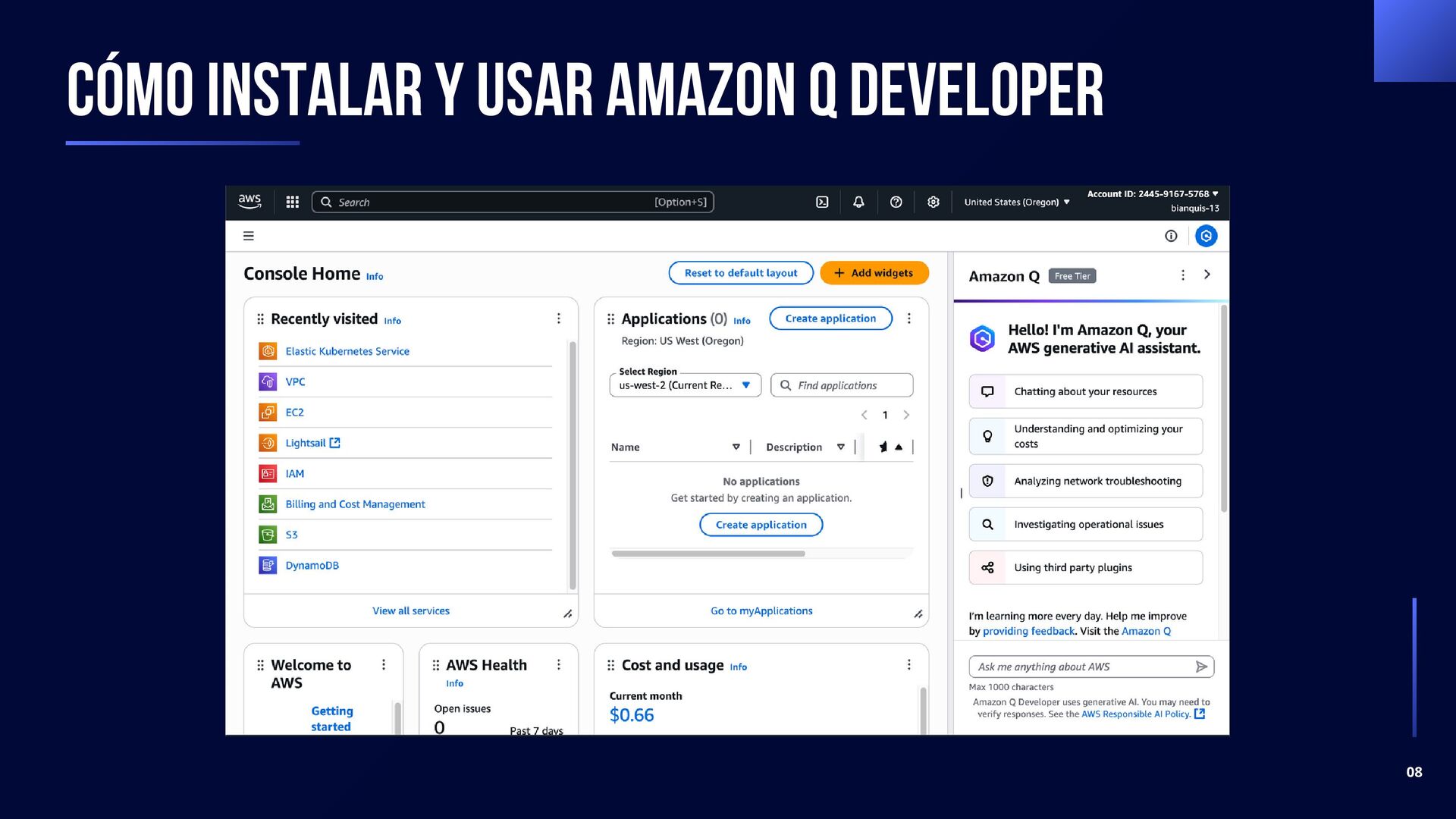1456x819 pixels.
Task: Select Chatting about your resources option
Action: (1085, 391)
